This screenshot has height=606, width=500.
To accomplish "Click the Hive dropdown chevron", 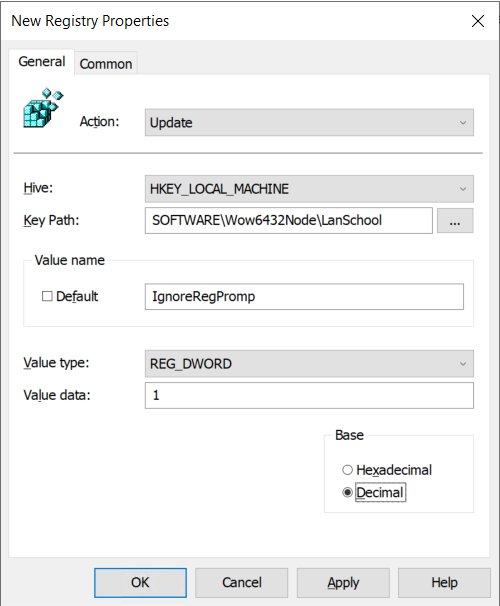I will pyautogui.click(x=463, y=189).
